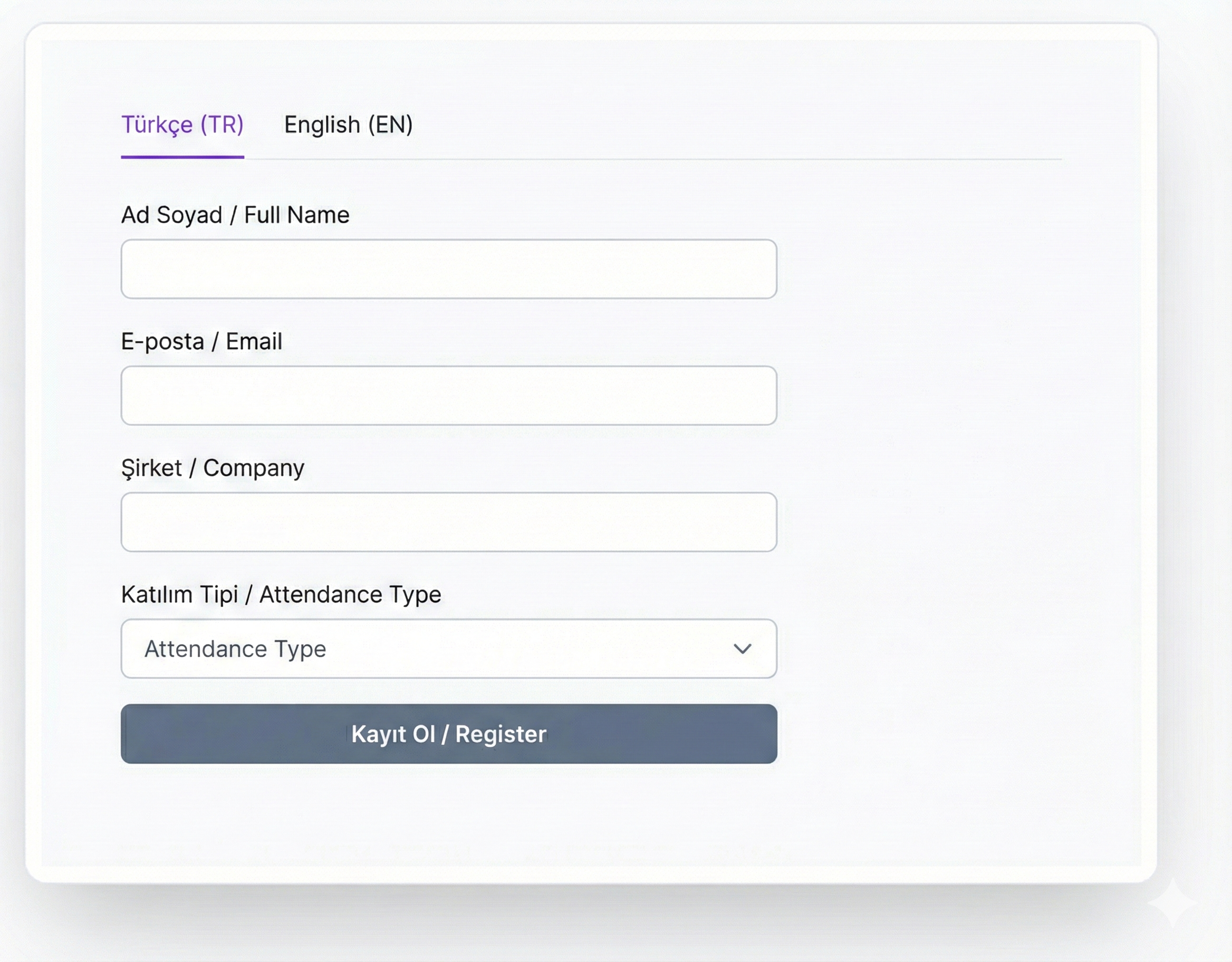Click the "Şirket / Company" label text
Screen dimensions: 1232x962
click(213, 468)
